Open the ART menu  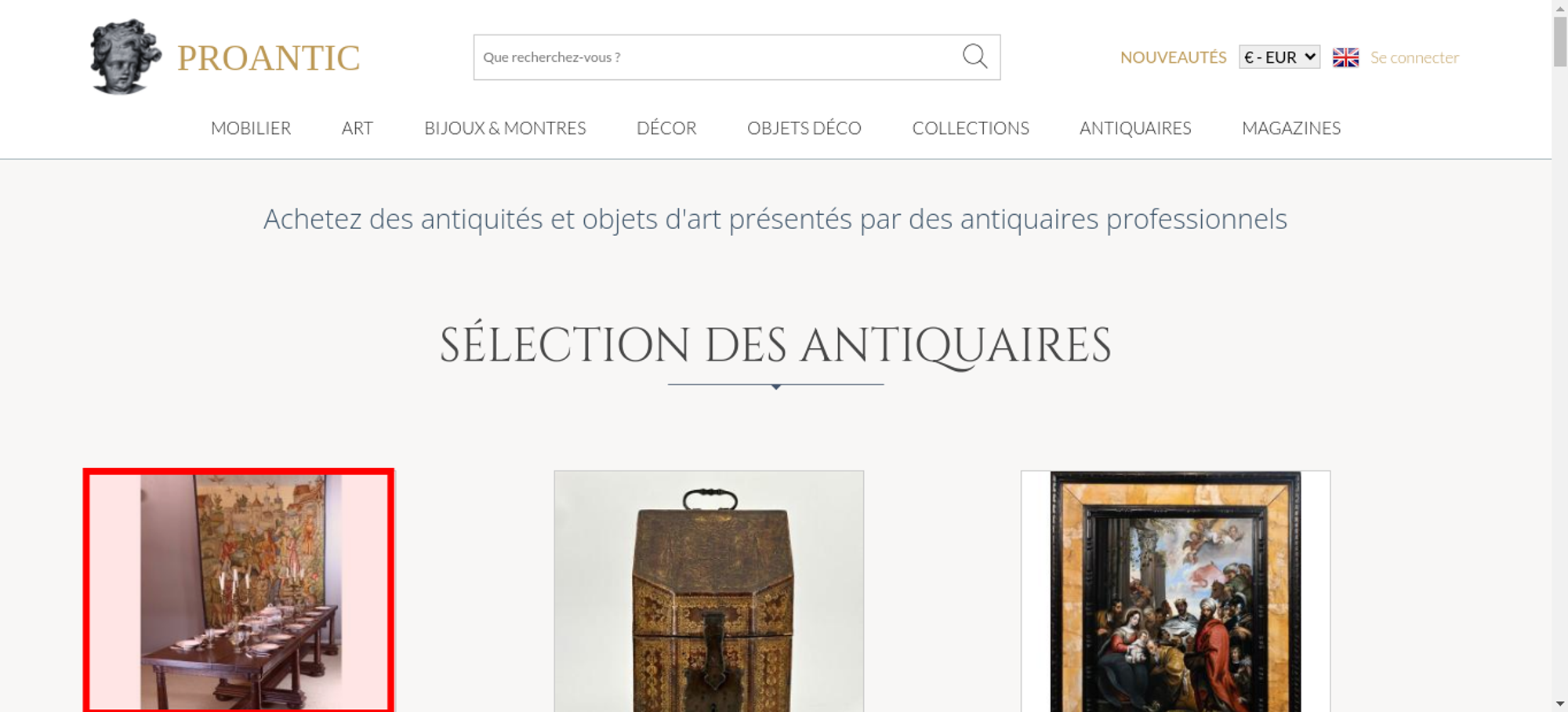pyautogui.click(x=358, y=128)
